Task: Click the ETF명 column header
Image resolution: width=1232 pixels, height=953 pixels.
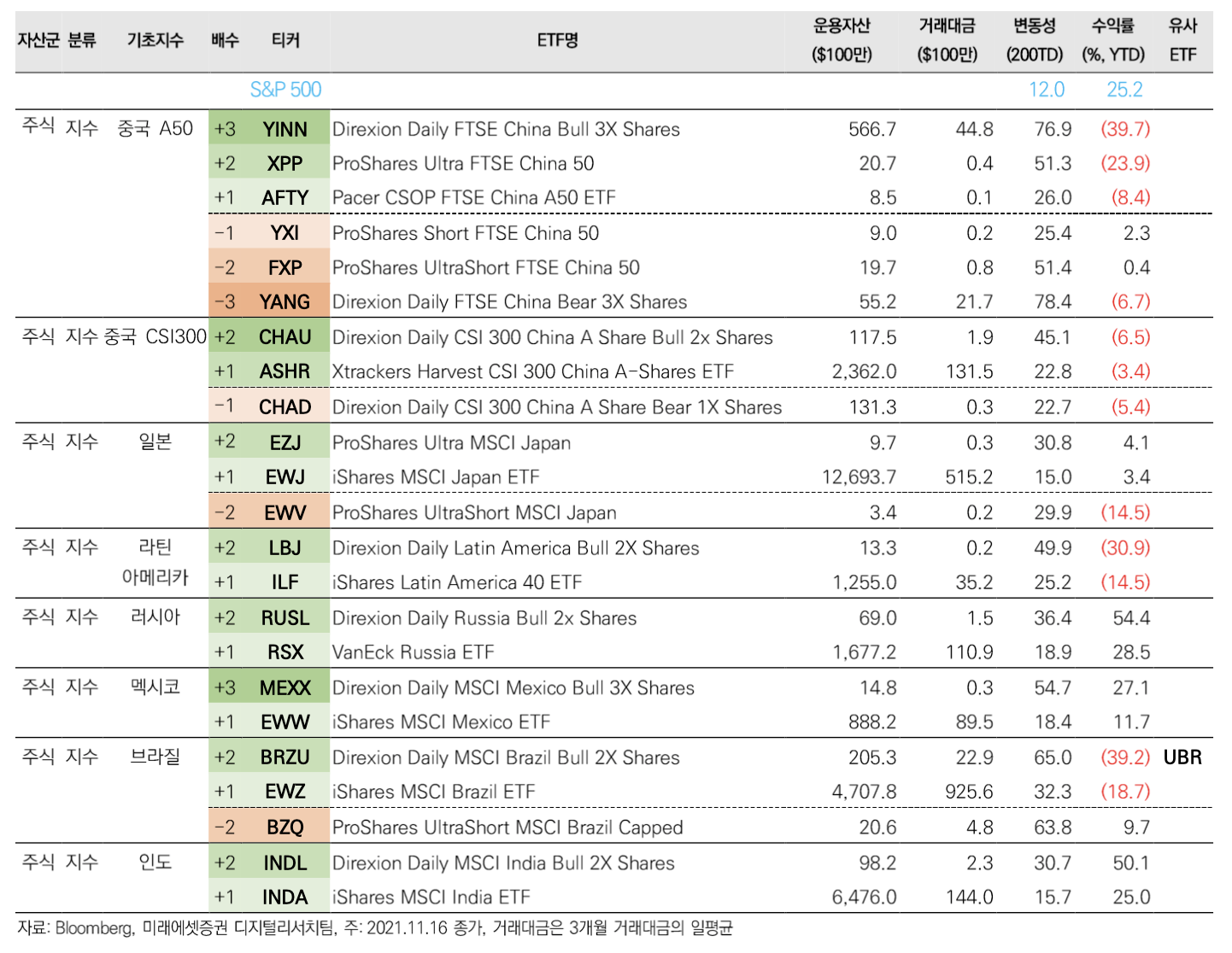Action: [558, 40]
